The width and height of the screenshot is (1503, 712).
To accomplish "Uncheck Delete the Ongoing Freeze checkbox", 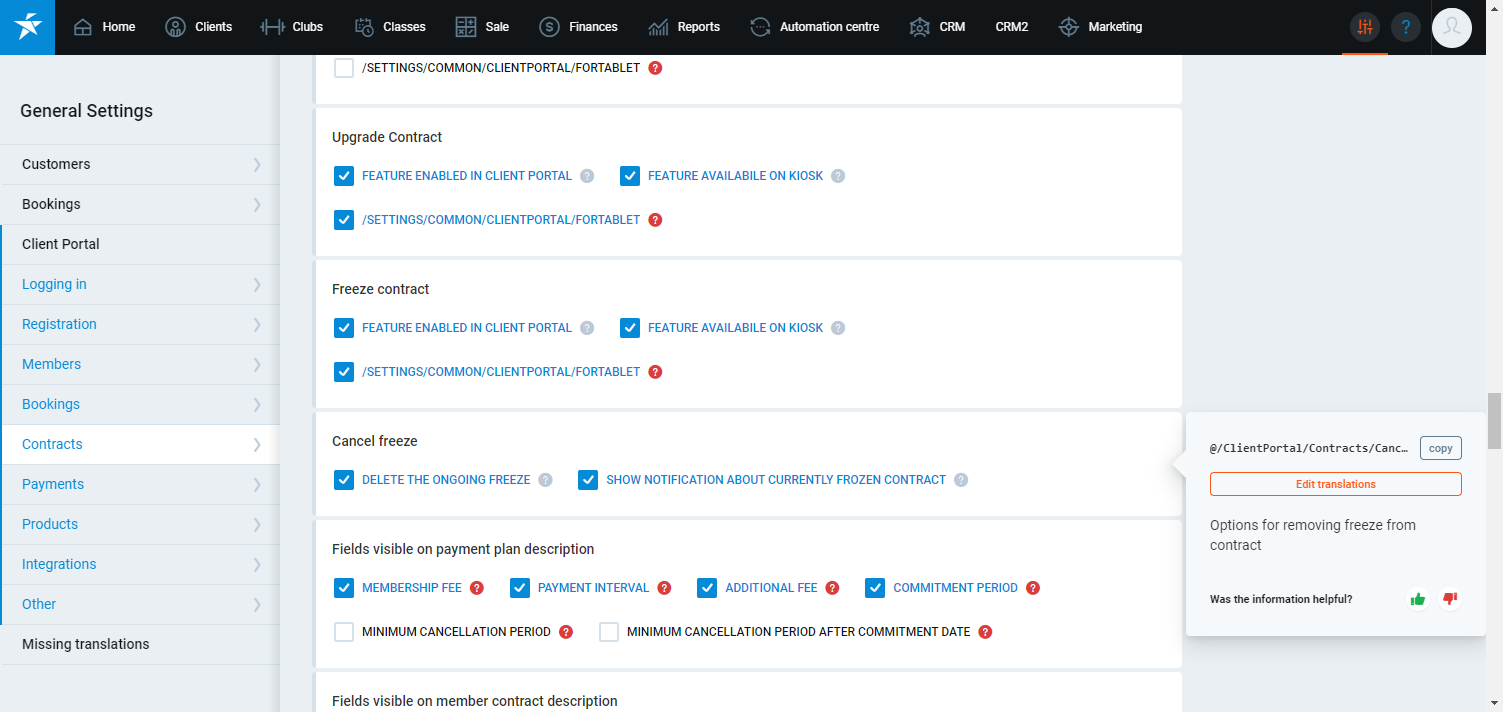I will pyautogui.click(x=344, y=480).
